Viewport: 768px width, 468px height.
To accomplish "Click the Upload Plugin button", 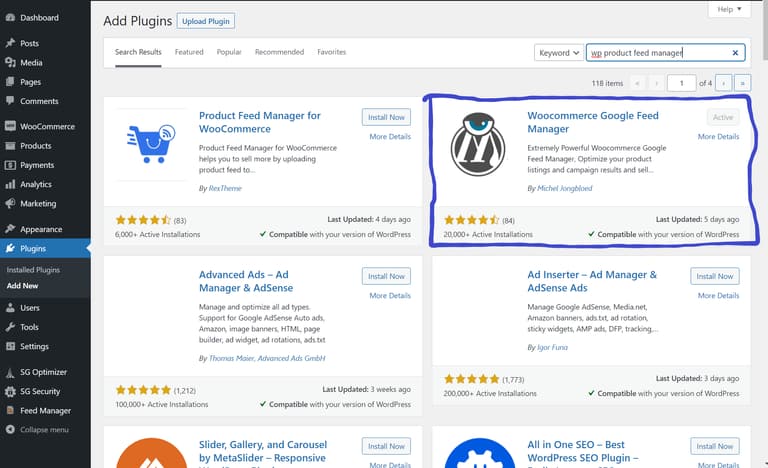I will pyautogui.click(x=206, y=21).
